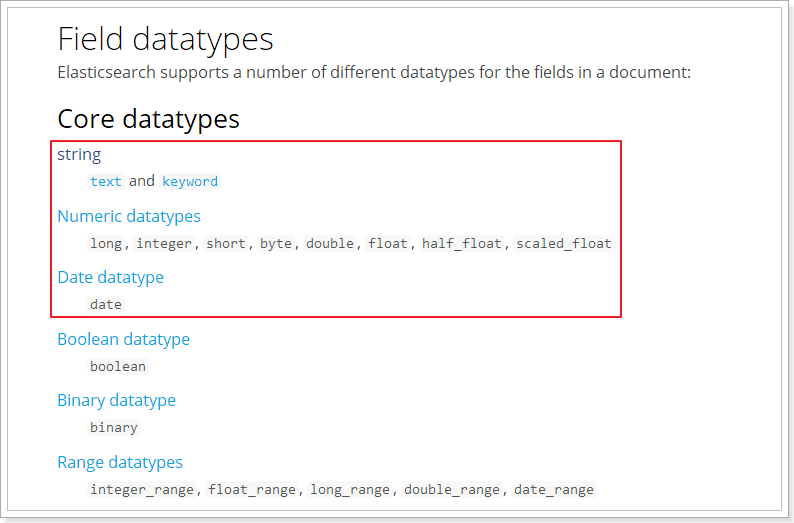Click the Date datatype link
Viewport: 794px width, 523px height.
point(110,277)
